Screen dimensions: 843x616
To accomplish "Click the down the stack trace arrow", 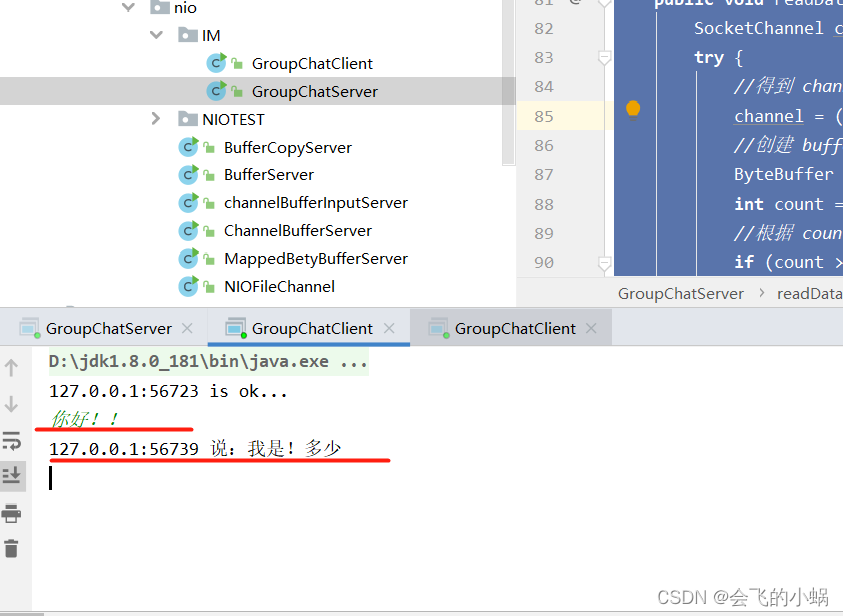I will tap(11, 404).
